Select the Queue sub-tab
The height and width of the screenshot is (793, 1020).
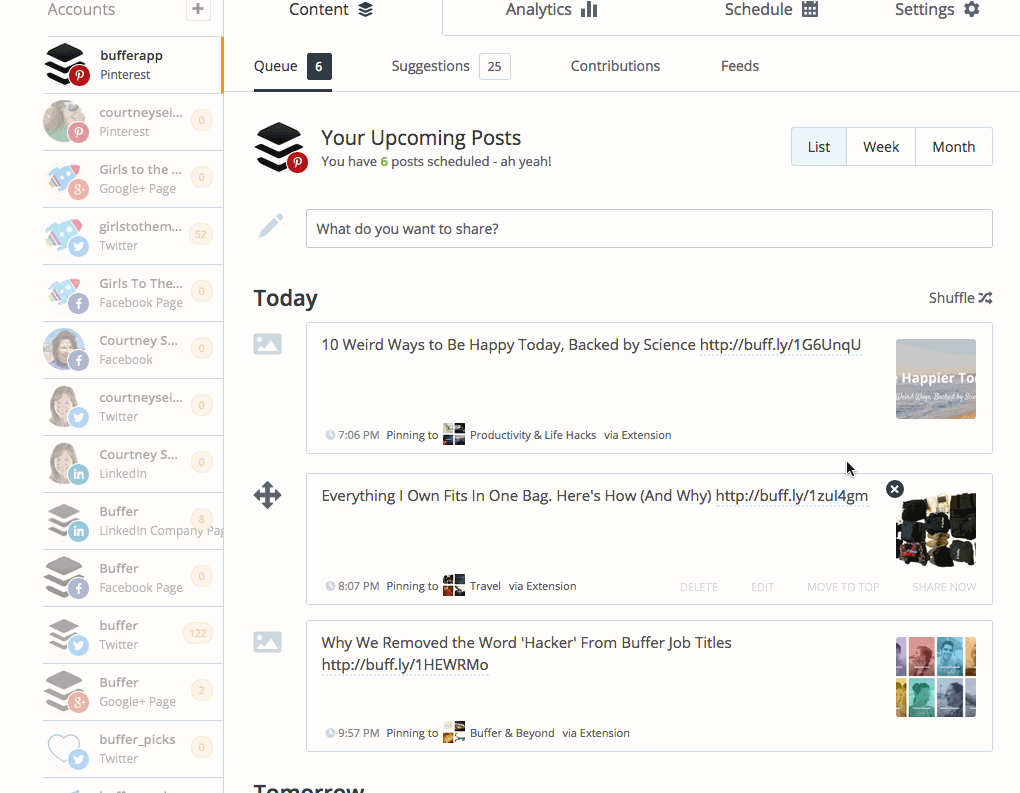293,66
